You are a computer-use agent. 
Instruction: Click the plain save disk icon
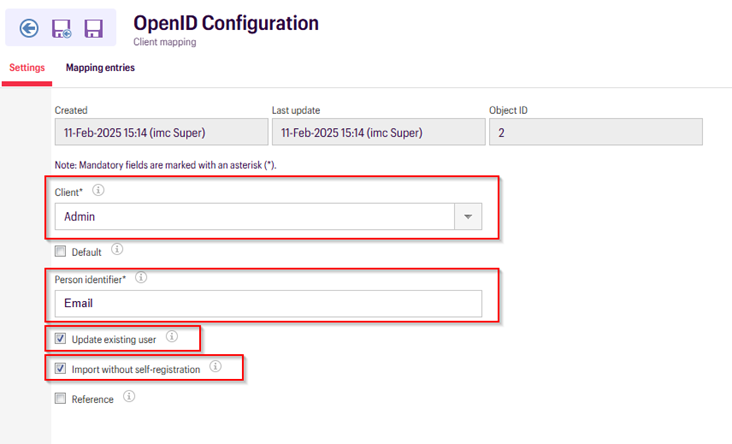[x=93, y=29]
